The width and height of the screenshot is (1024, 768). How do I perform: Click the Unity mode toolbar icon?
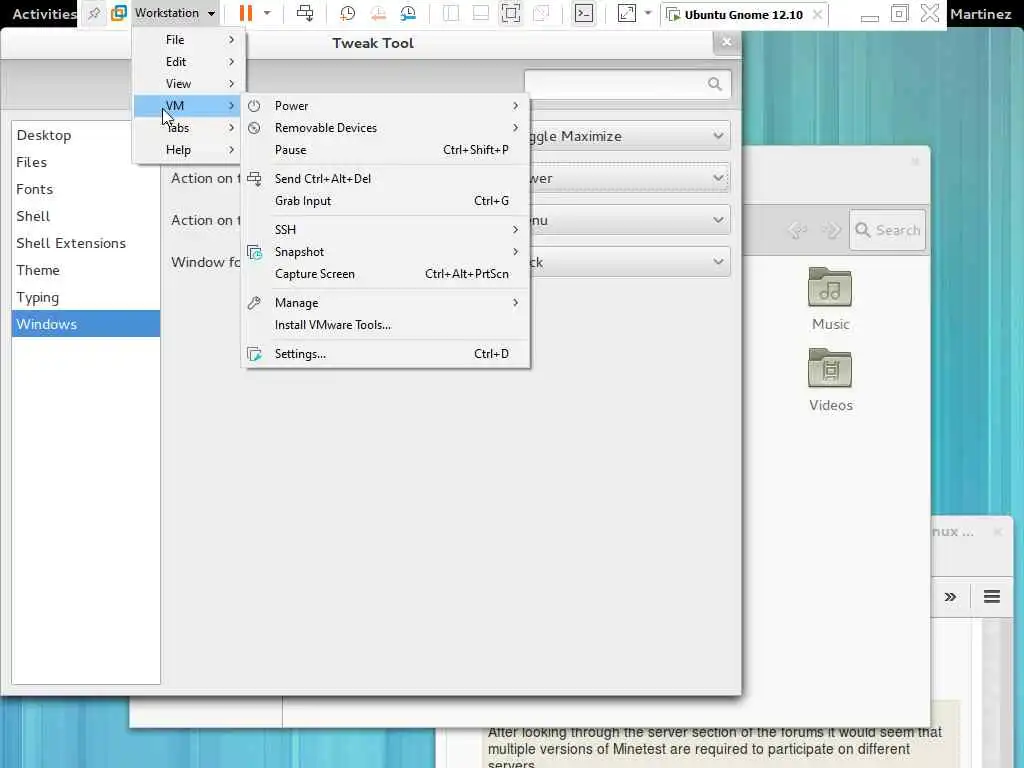541,13
